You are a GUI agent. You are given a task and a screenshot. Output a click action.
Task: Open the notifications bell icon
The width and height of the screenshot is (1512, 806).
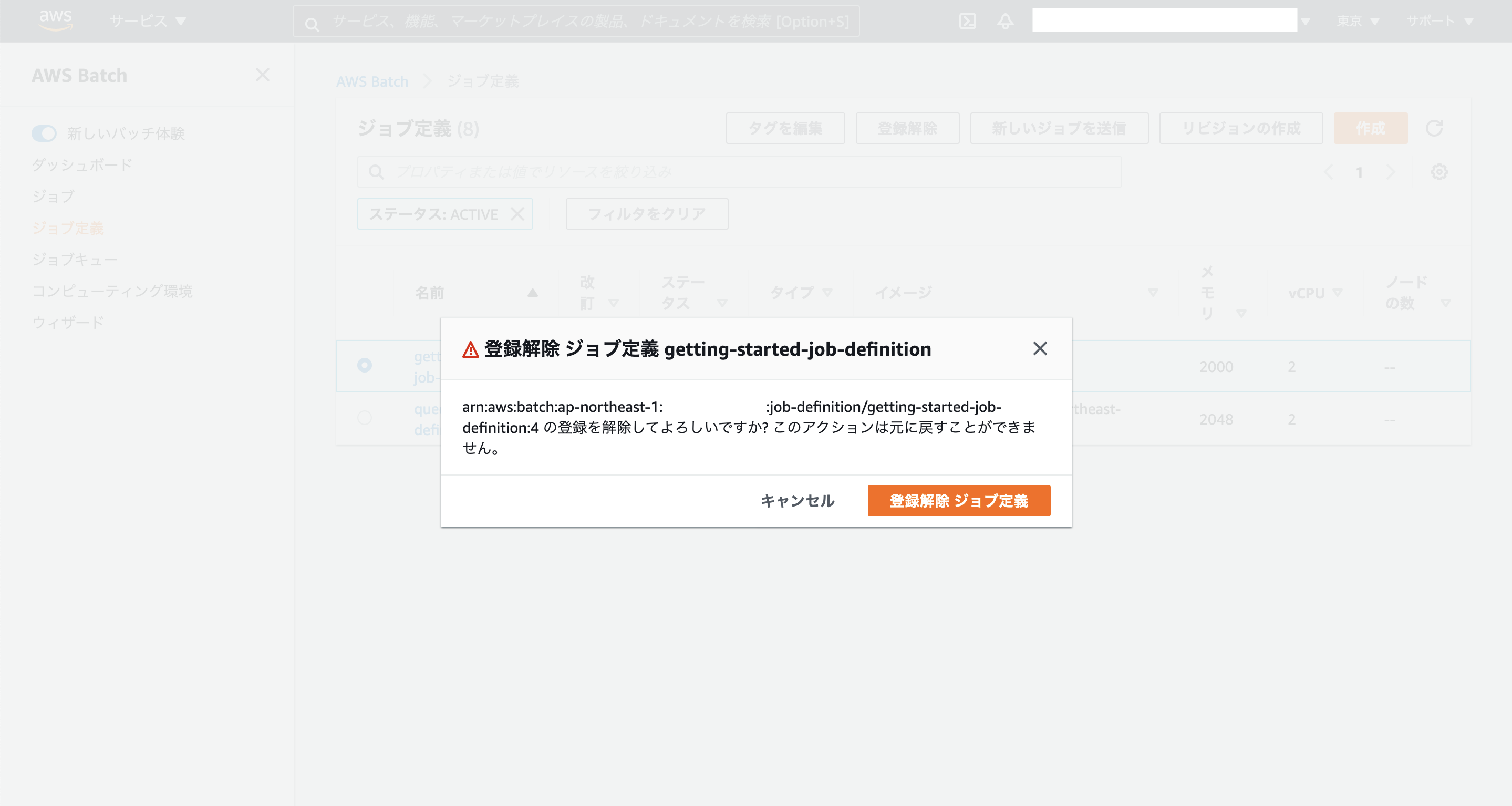1006,22
